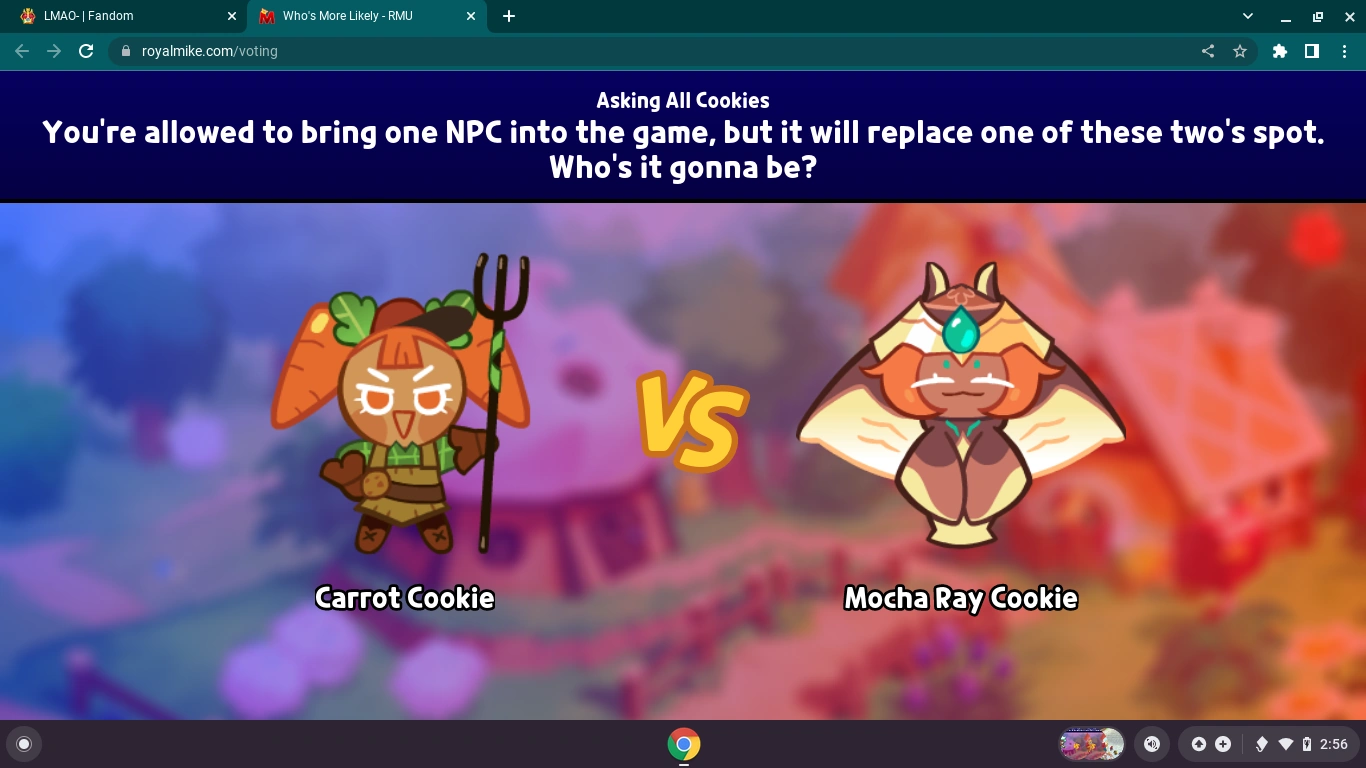Open the screenshot preview in the shelf
This screenshot has height=768, width=1366.
1092,744
